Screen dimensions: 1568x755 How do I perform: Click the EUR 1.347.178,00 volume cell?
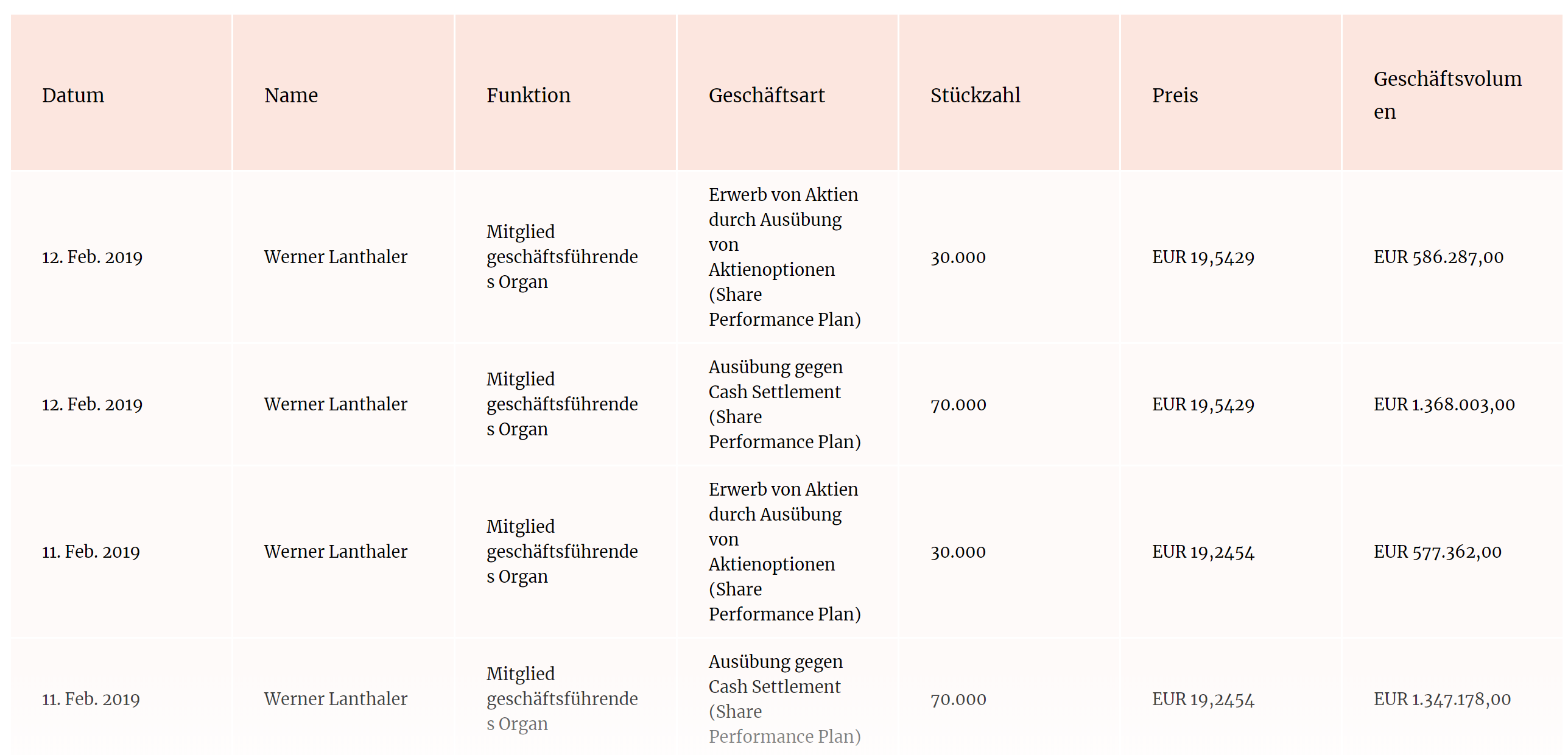click(1442, 699)
